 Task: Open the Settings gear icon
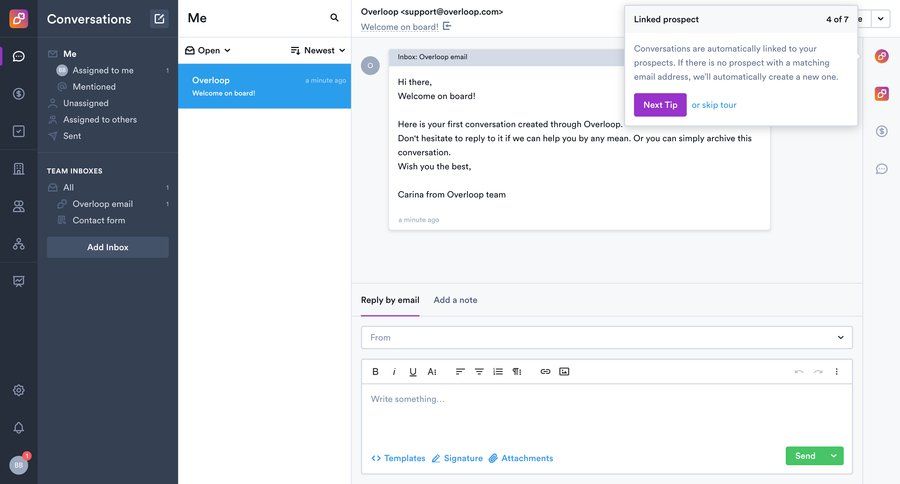coord(18,390)
